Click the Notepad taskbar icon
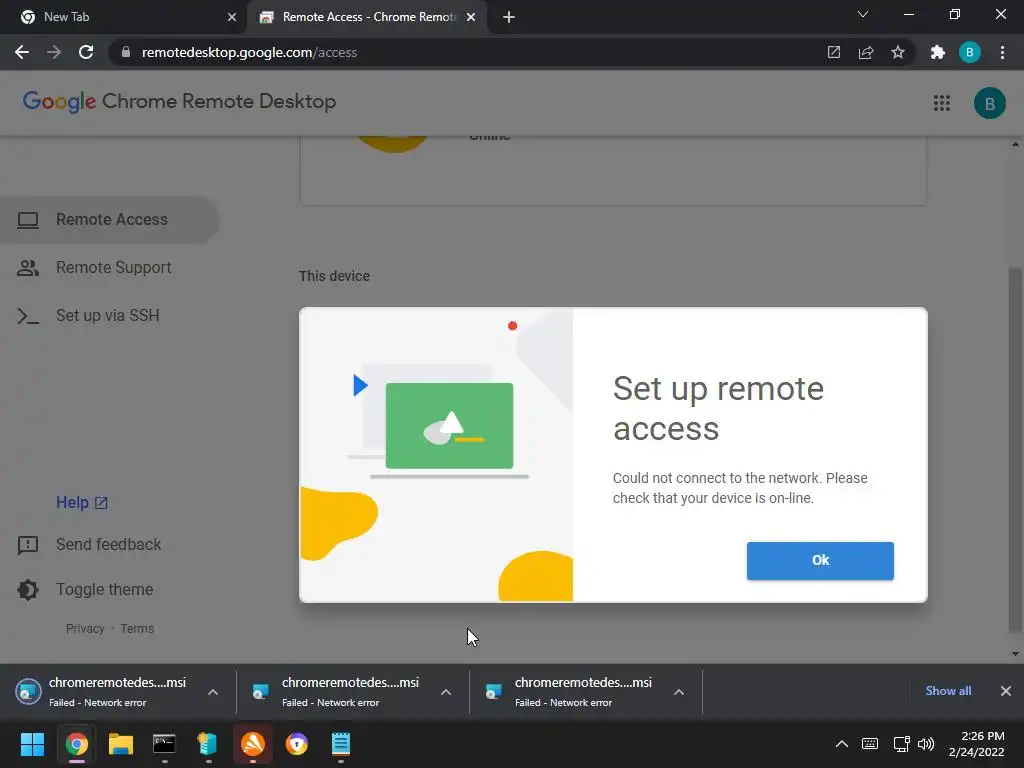Image resolution: width=1024 pixels, height=768 pixels. point(340,744)
